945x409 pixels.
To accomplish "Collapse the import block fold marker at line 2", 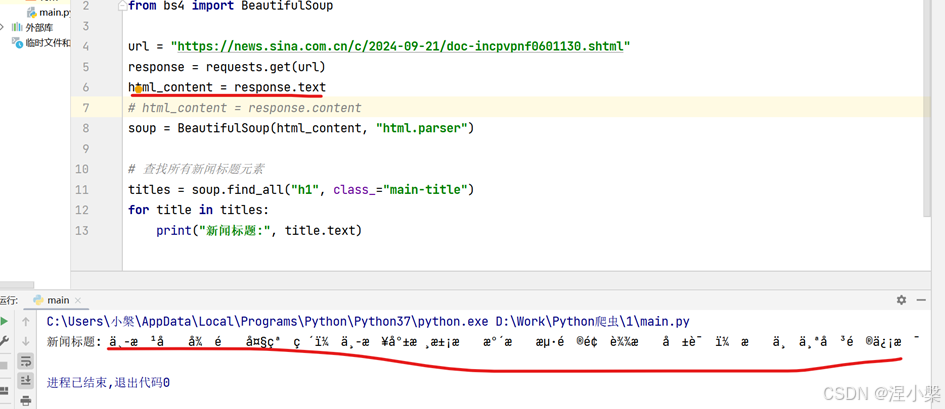I will 123,6.
